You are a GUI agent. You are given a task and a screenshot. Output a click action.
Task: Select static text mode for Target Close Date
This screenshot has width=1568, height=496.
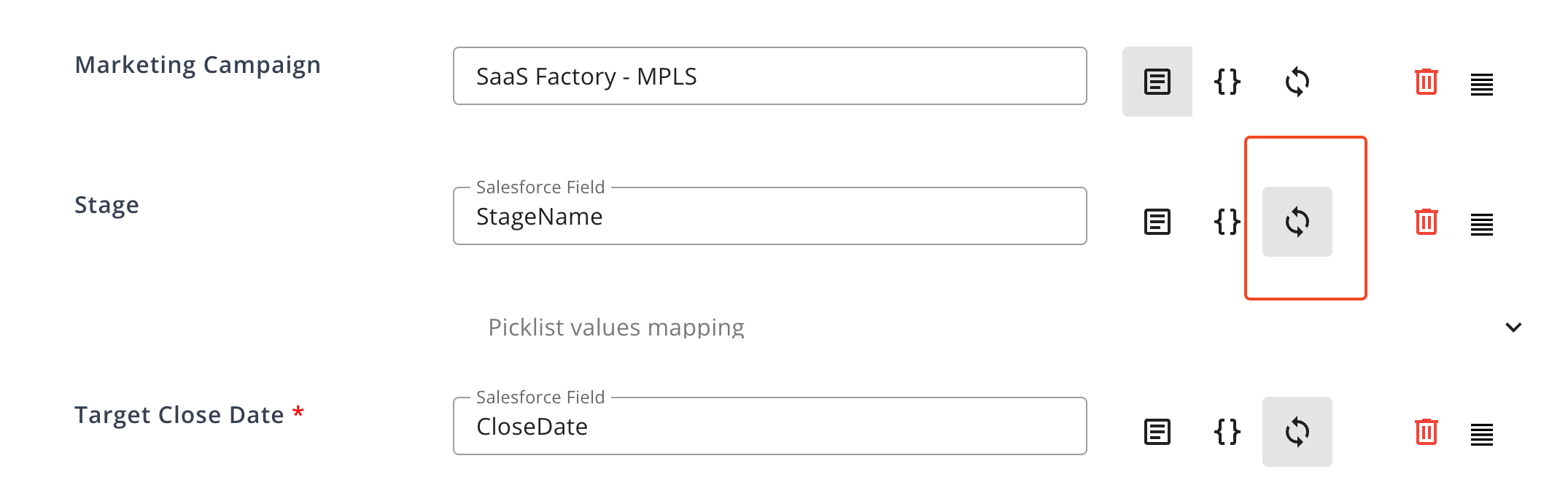pyautogui.click(x=1157, y=432)
